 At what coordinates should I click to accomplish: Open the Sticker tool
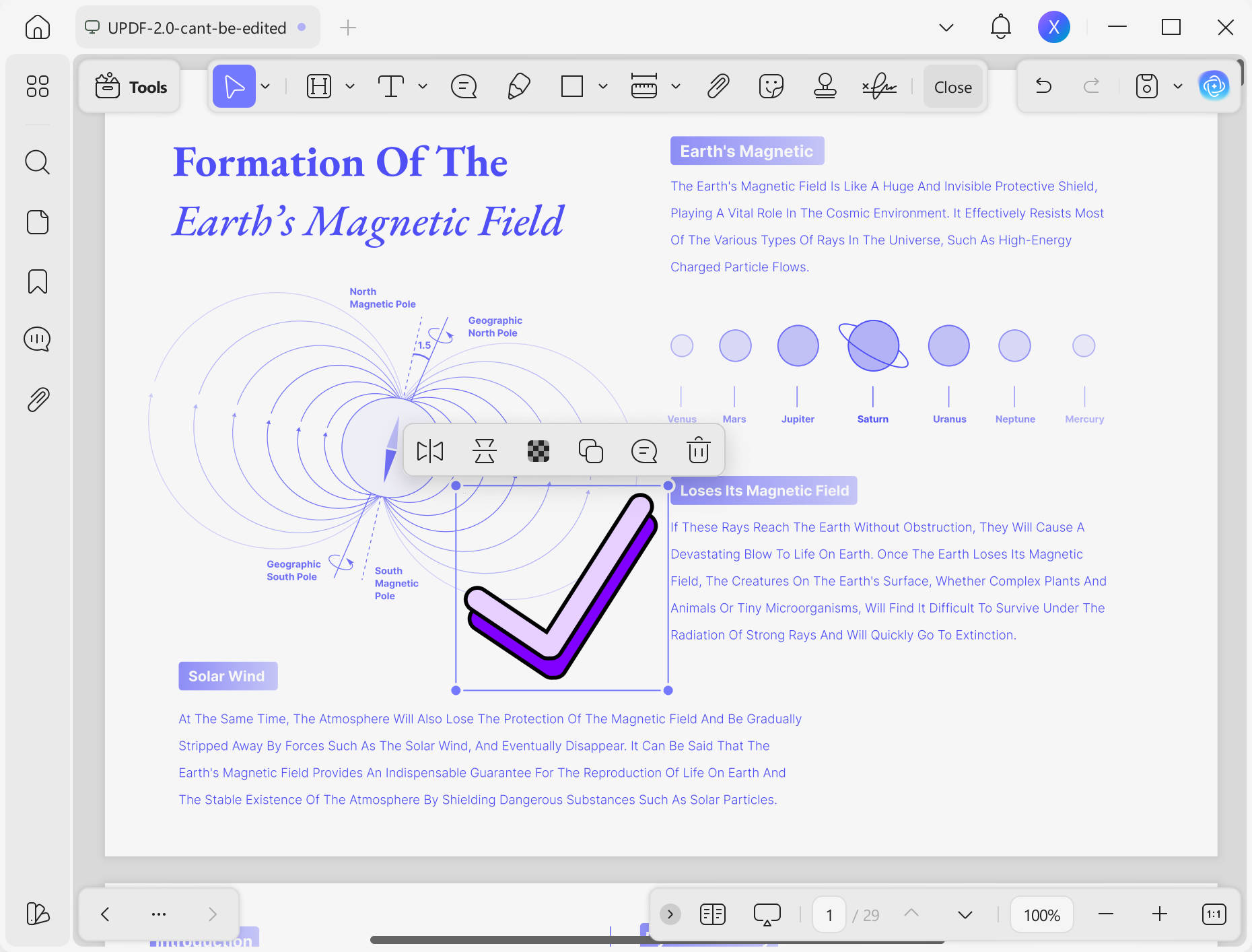click(771, 86)
